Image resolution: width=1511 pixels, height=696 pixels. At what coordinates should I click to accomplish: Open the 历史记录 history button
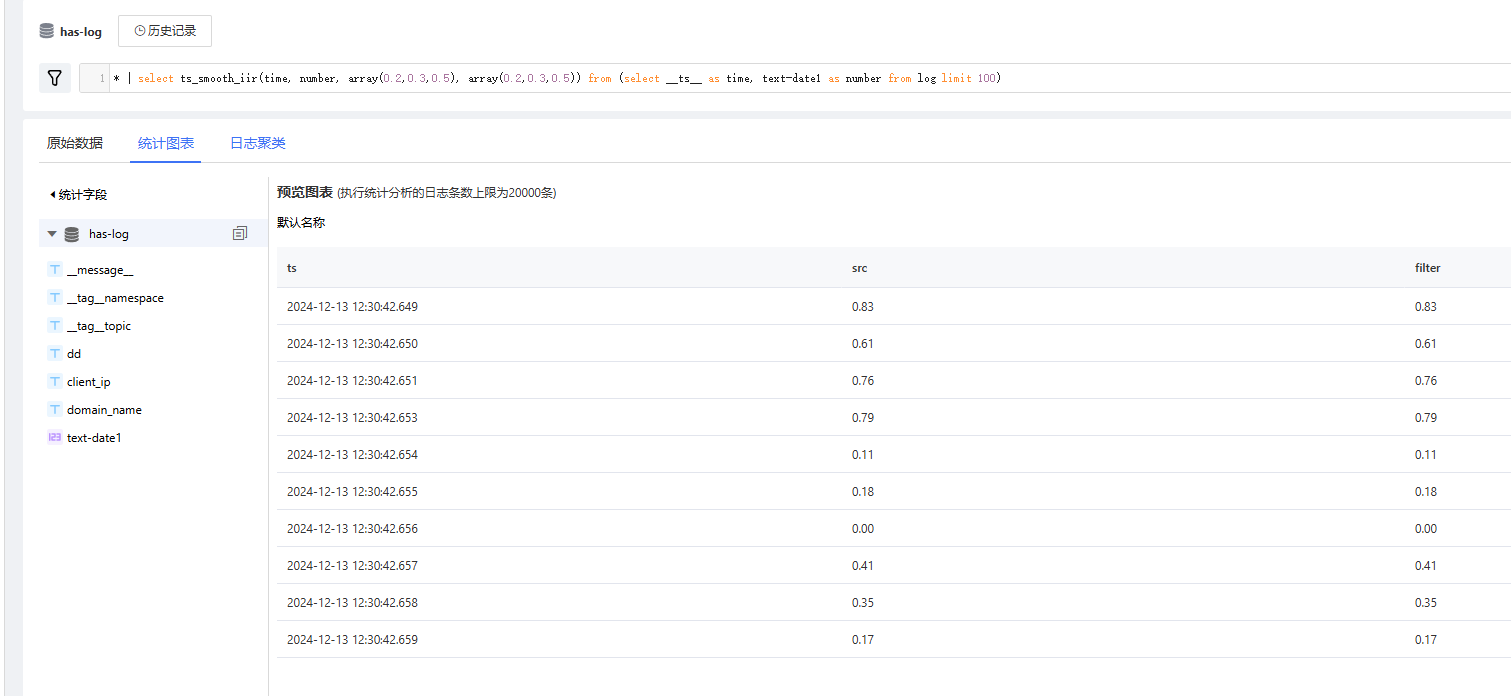point(165,31)
